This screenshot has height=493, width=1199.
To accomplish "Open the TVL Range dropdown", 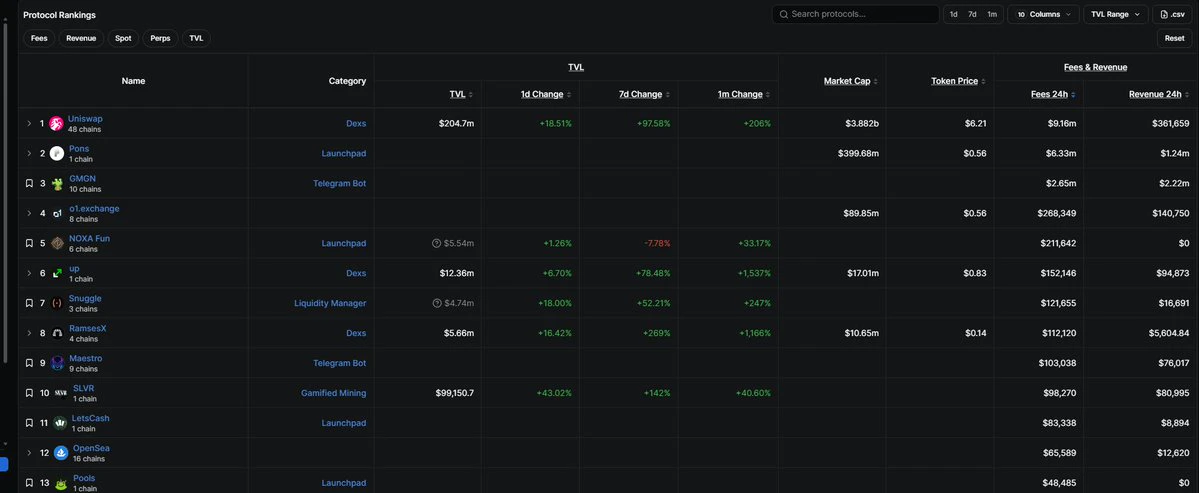I will click(x=1115, y=15).
